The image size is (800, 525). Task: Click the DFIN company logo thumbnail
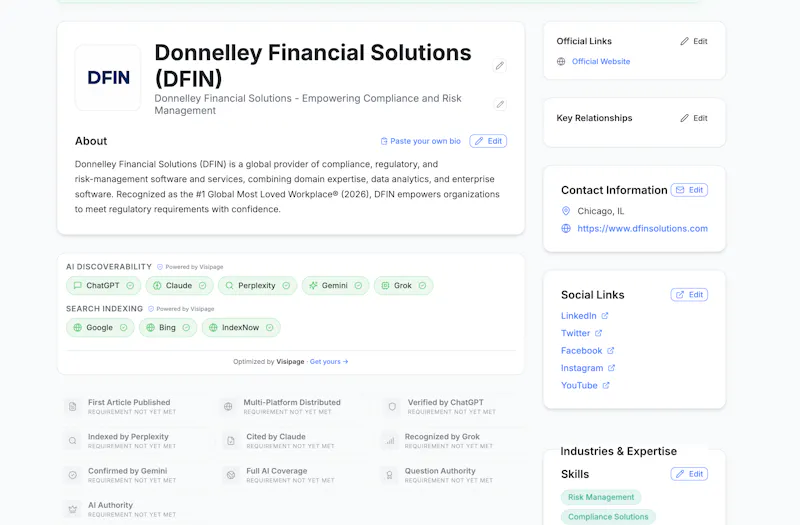coord(108,78)
